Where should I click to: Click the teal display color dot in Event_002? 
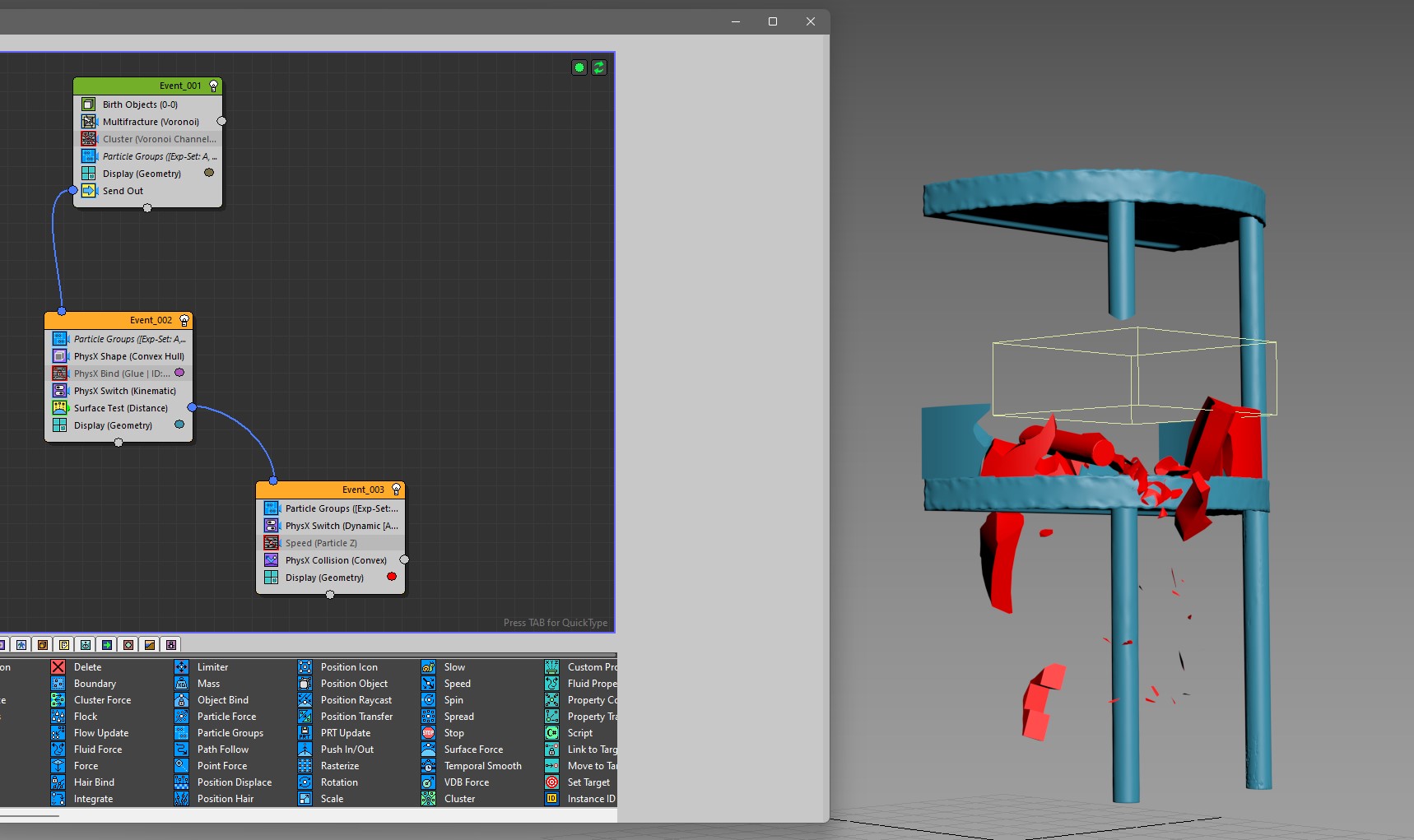[179, 425]
